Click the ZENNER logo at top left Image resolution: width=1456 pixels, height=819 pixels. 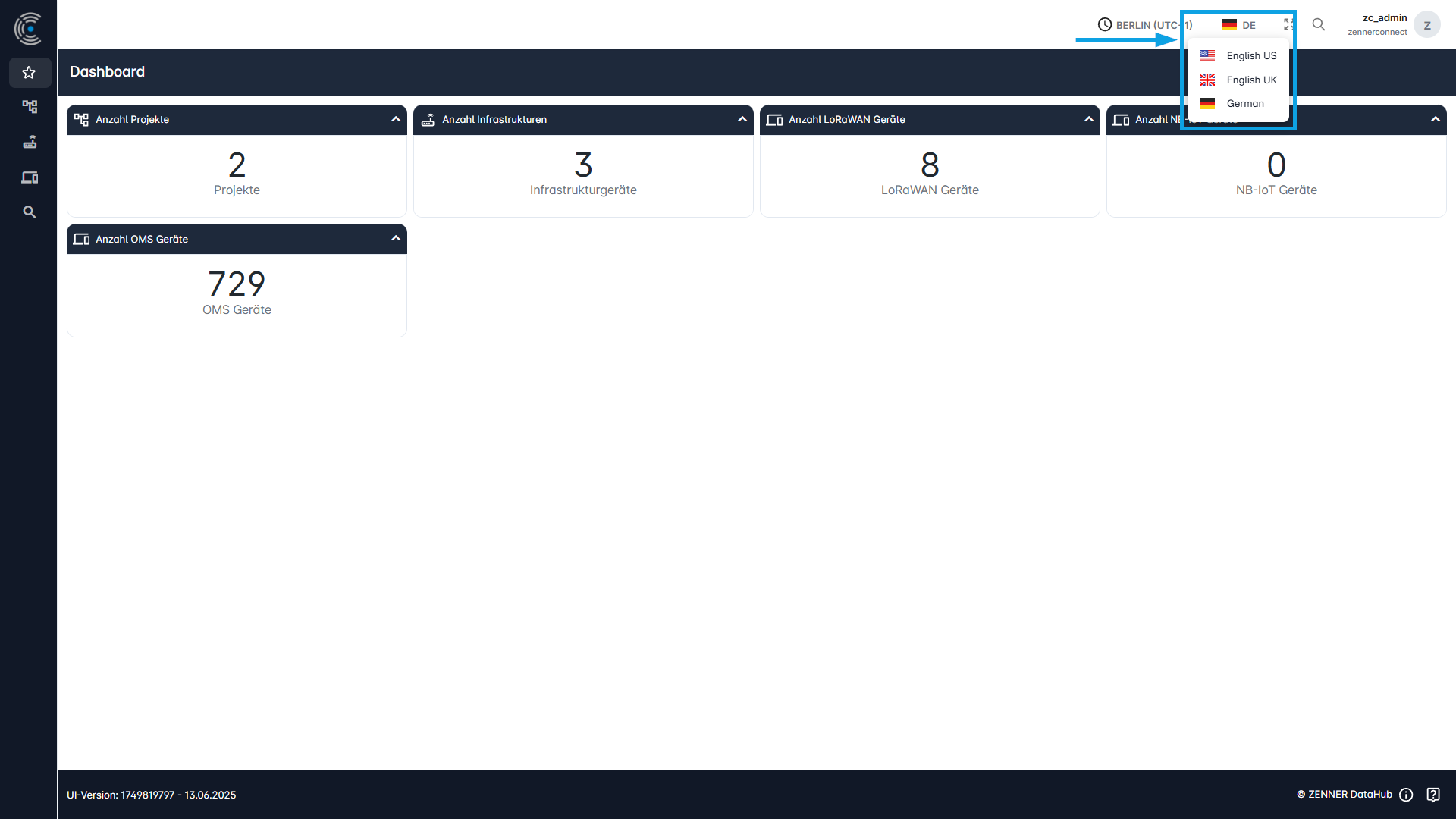coord(28,28)
